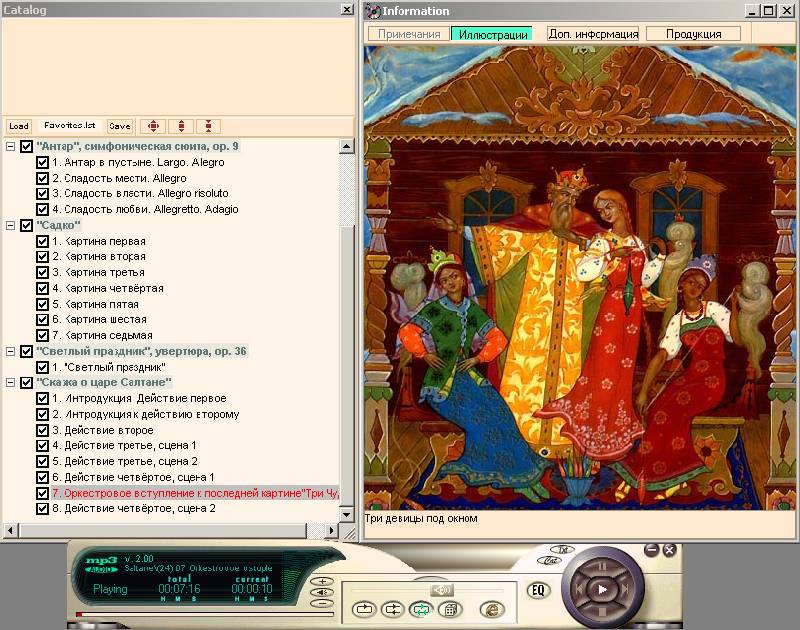
Task: Uncheck "3. Картина третья" checkbox
Action: click(42, 272)
